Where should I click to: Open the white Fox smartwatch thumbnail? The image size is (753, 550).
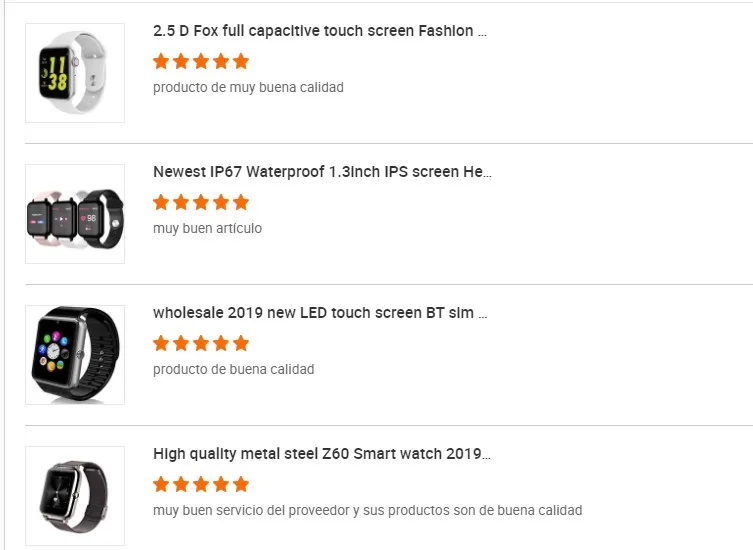click(x=75, y=73)
